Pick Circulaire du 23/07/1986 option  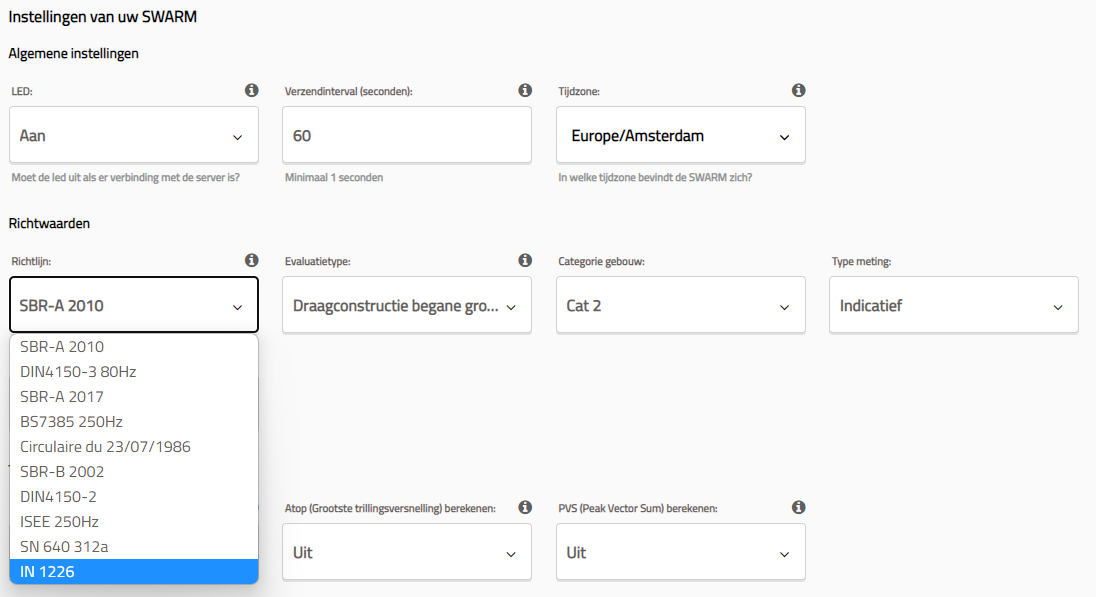tap(134, 447)
